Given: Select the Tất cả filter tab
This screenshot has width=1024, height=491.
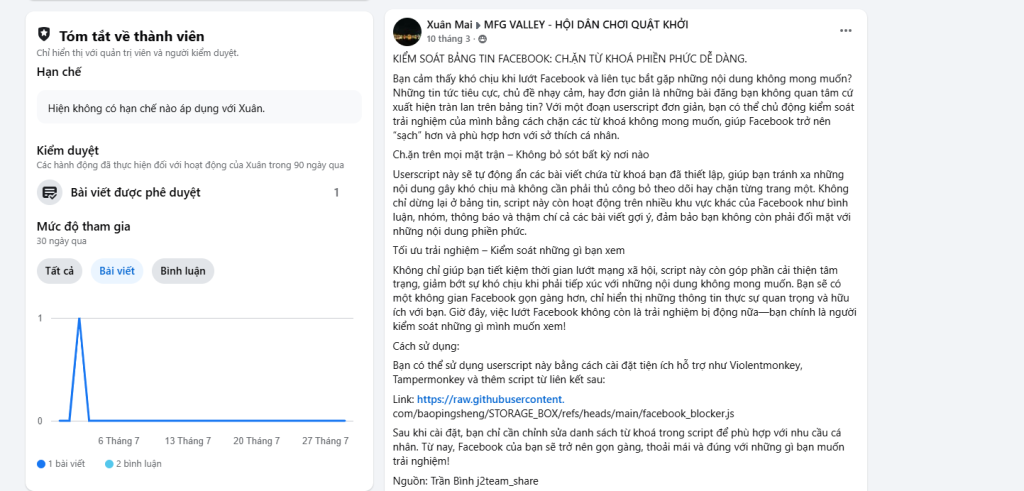Looking at the screenshot, I should 59,271.
